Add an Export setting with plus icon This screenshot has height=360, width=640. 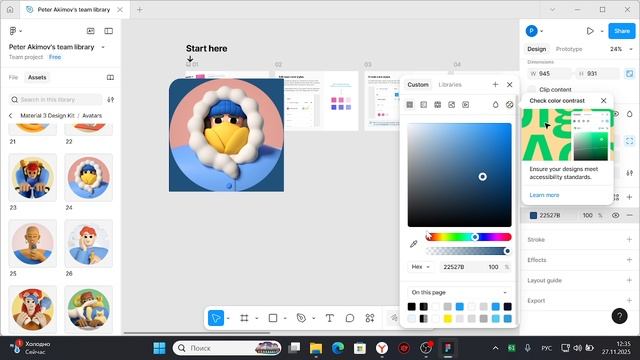click(629, 300)
